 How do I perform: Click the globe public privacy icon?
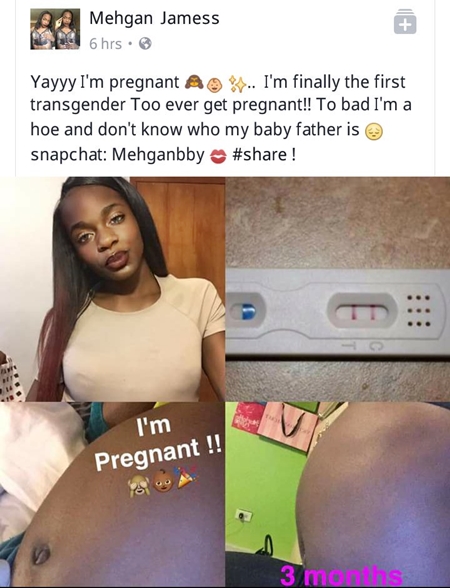point(145,44)
